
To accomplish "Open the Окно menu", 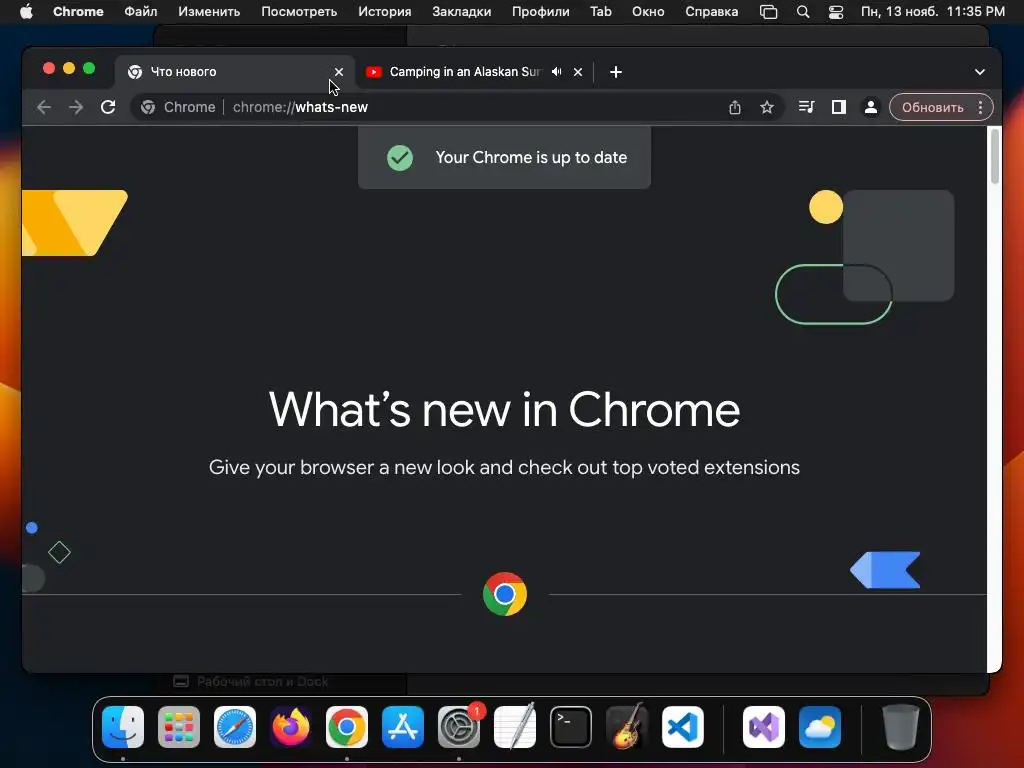I will pyautogui.click(x=648, y=12).
